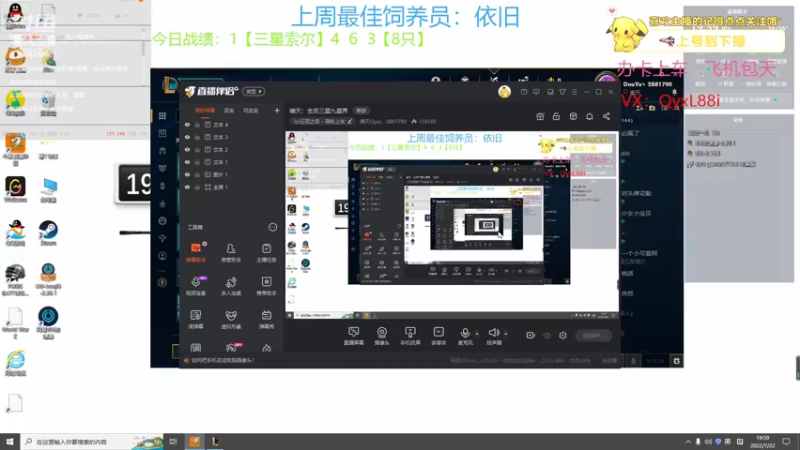Select the 全屏 1 source row
Screen dimensions: 800x450
232,187
